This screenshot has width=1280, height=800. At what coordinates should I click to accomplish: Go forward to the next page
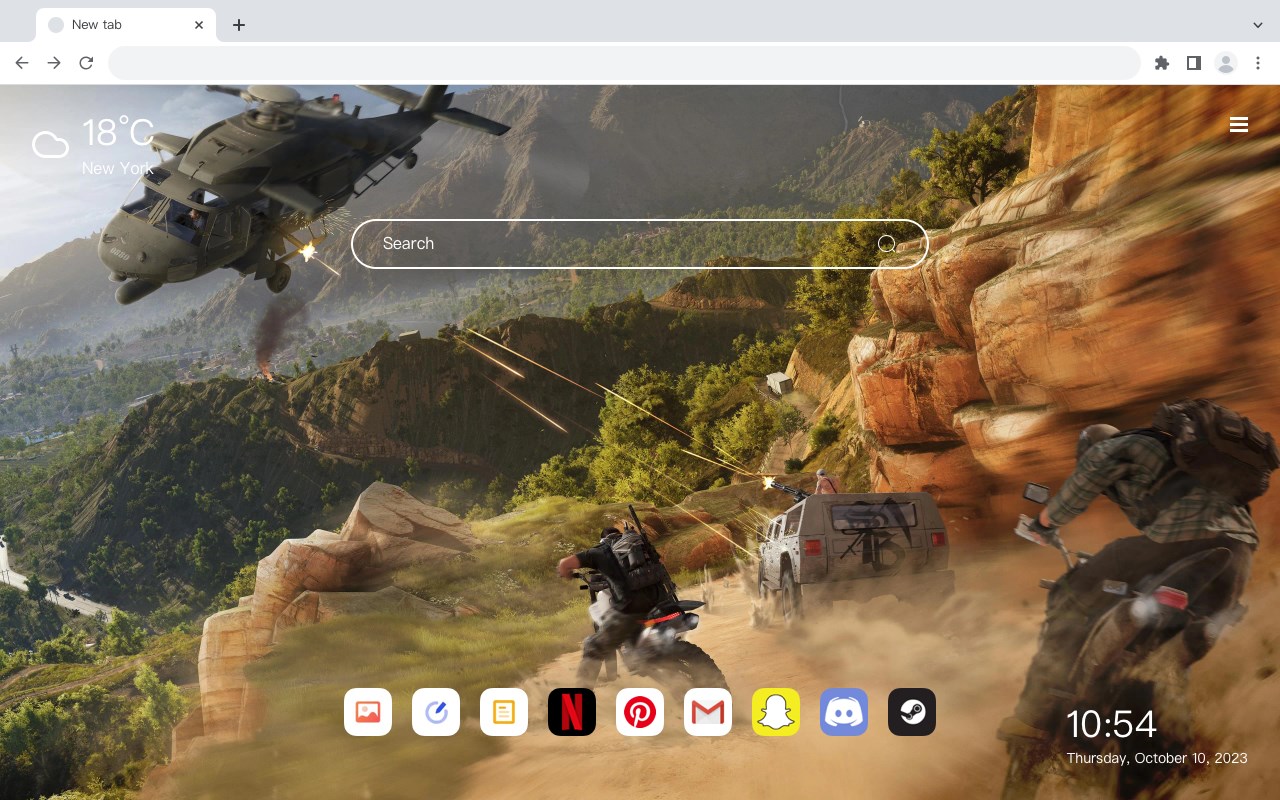(54, 63)
